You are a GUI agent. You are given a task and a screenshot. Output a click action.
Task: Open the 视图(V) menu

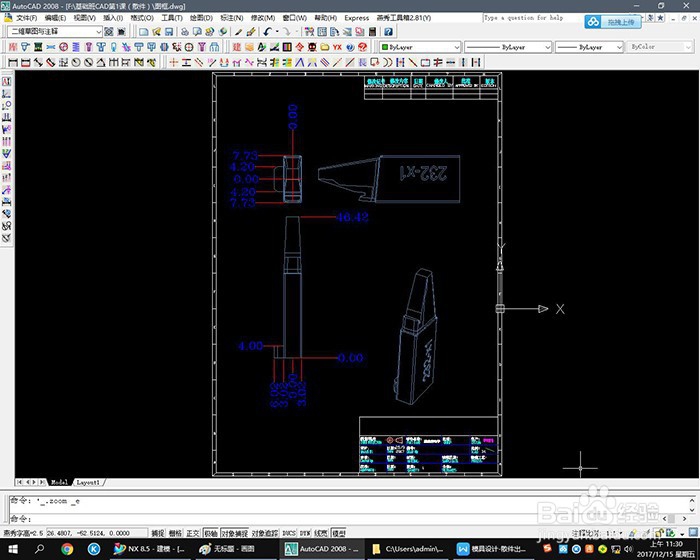click(x=84, y=18)
